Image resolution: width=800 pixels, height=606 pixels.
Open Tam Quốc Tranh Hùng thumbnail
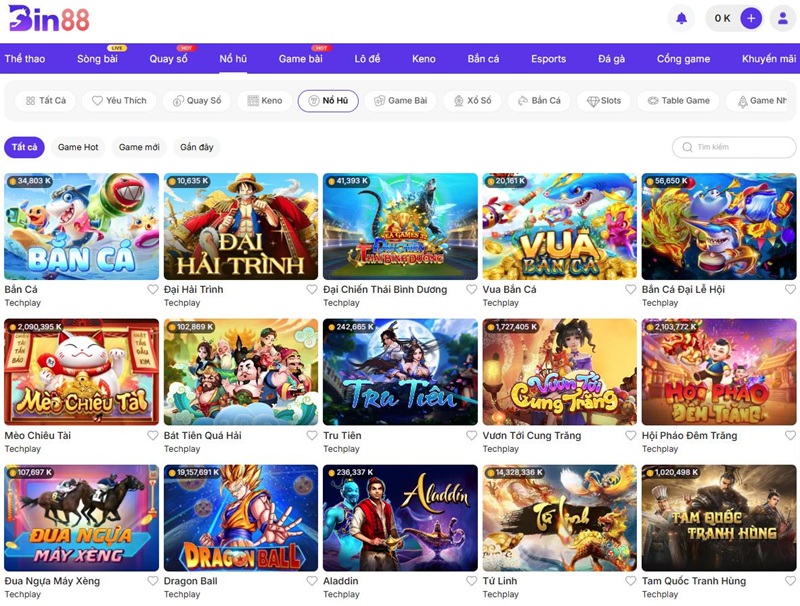click(x=719, y=518)
